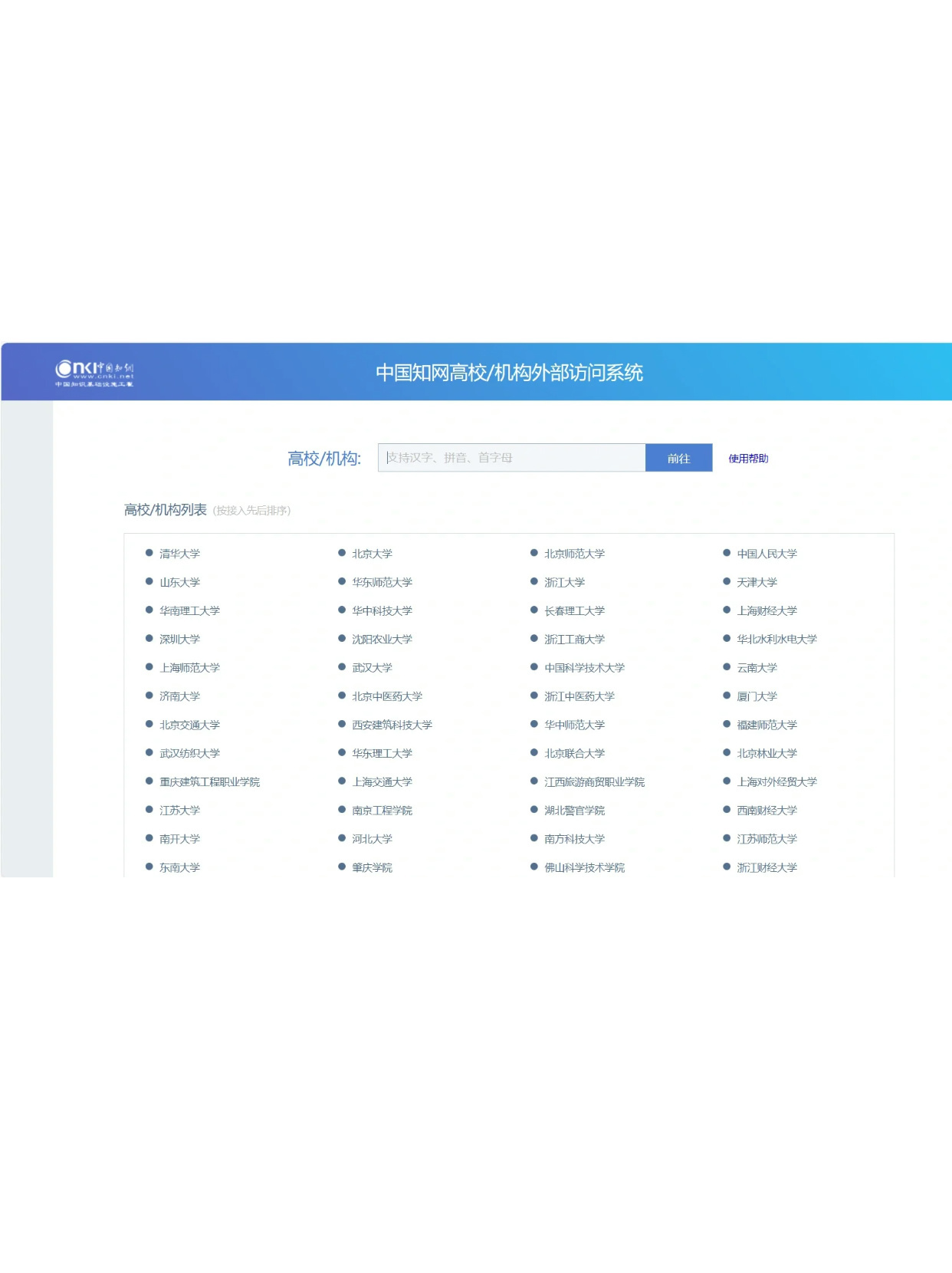Choose 上海交通大学 link

point(382,782)
